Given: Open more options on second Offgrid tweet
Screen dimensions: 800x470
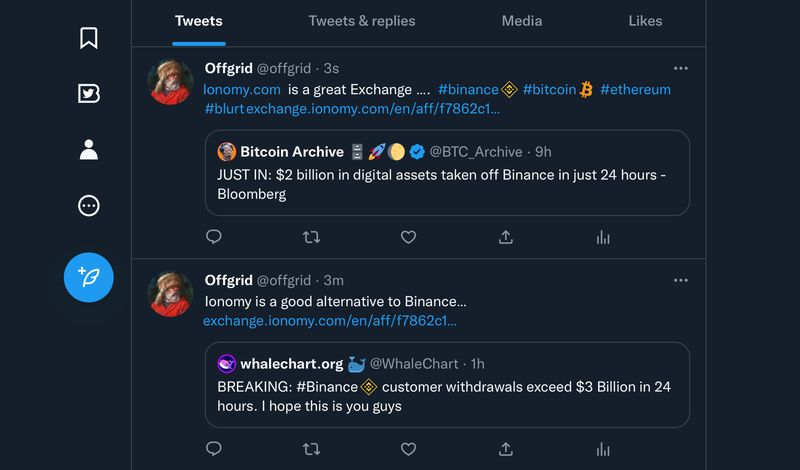Looking at the screenshot, I should [681, 280].
